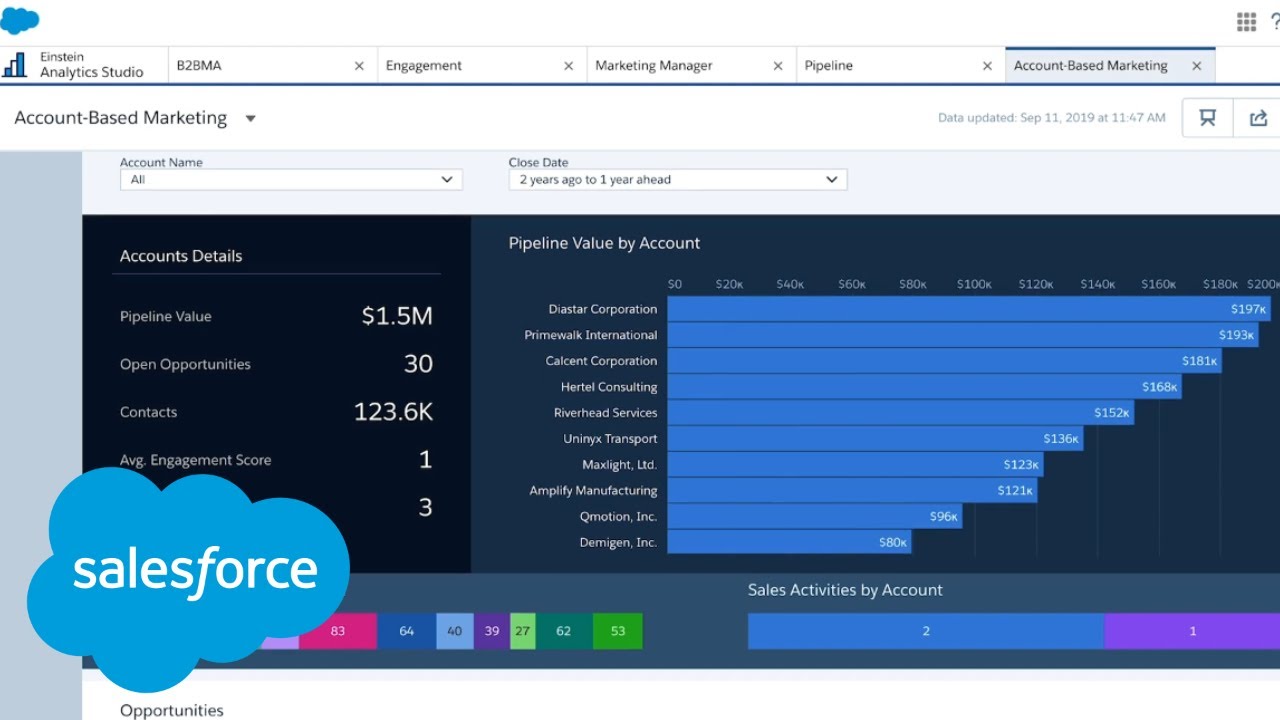
Task: Click the Einstein Analytics bar chart icon
Action: [x=14, y=65]
